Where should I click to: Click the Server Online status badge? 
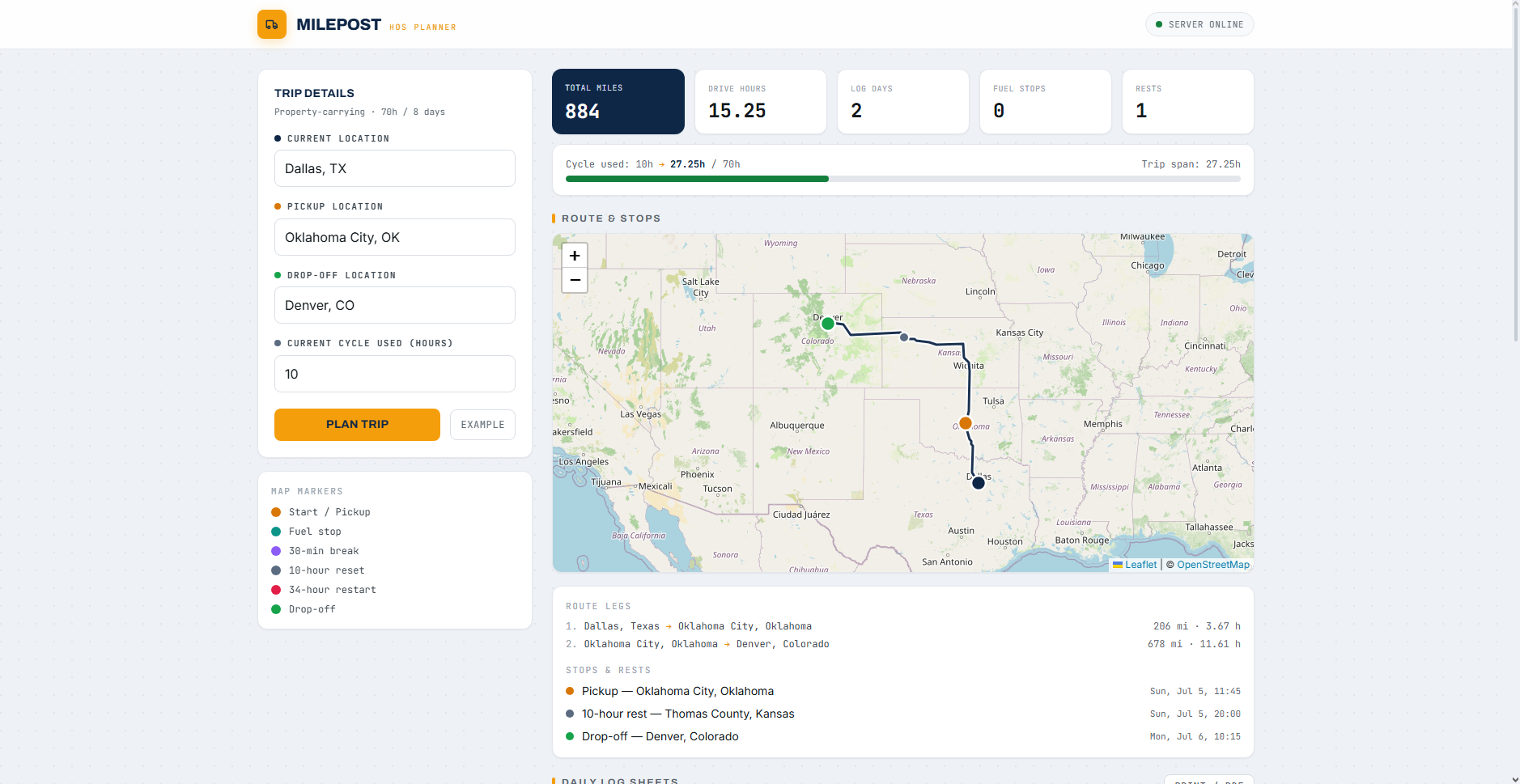tap(1199, 24)
